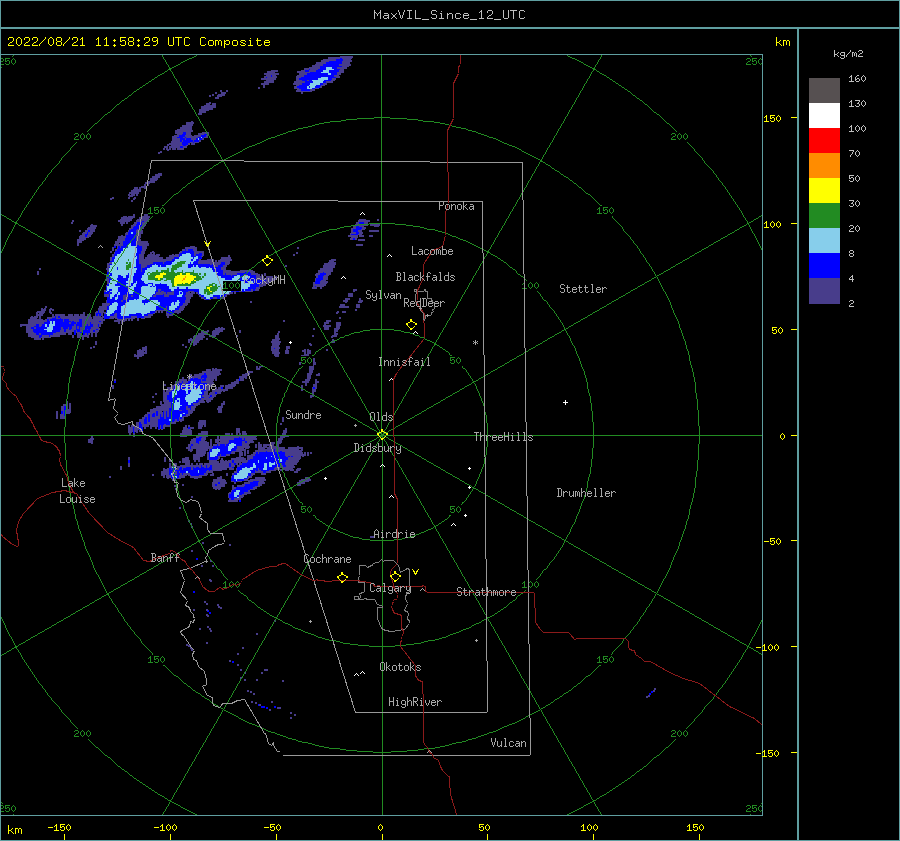The height and width of the screenshot is (841, 900).
Task: Click the yellow V marker northeast of Calgary
Action: point(416,572)
